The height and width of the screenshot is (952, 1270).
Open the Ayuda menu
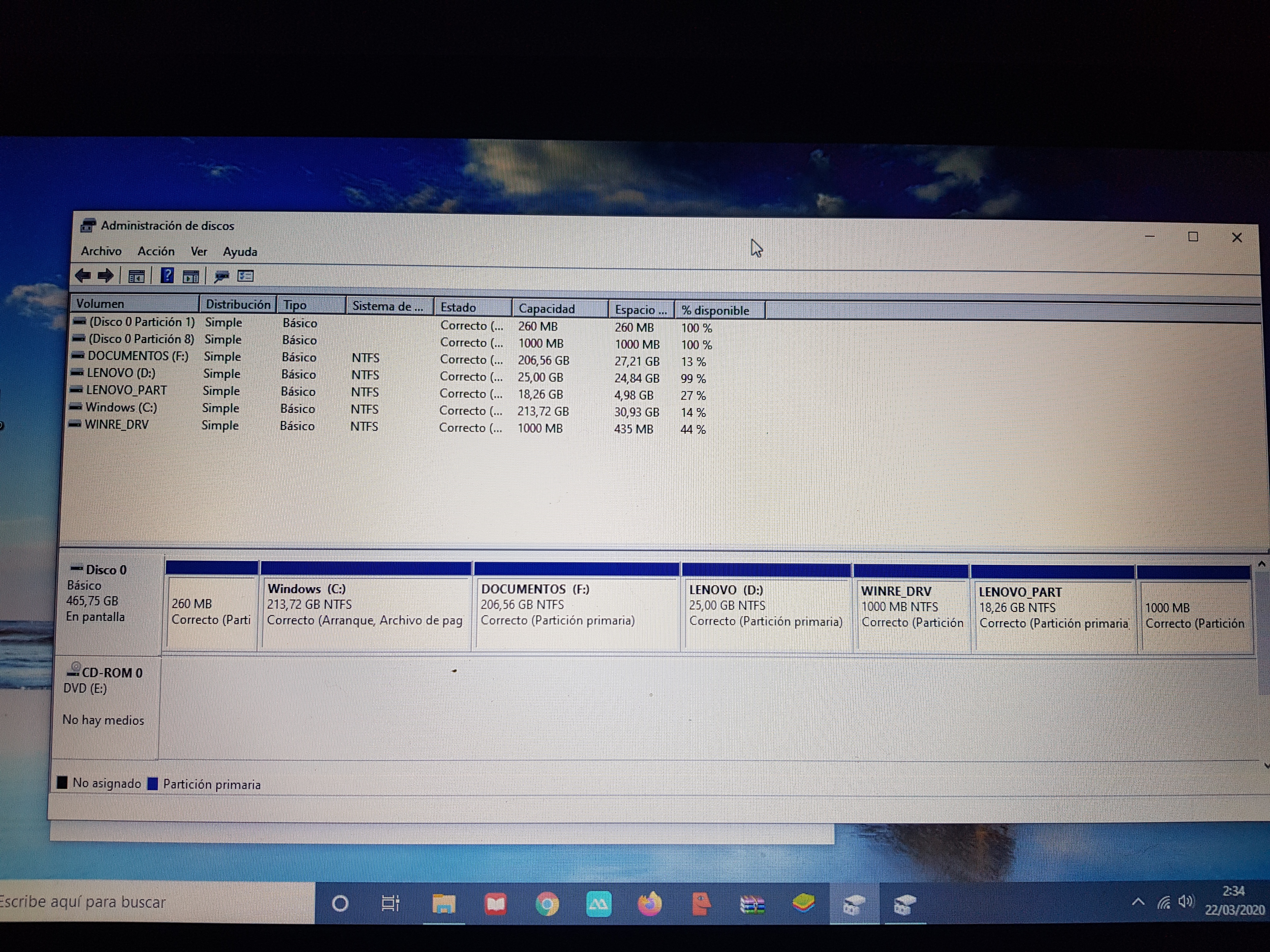(240, 252)
